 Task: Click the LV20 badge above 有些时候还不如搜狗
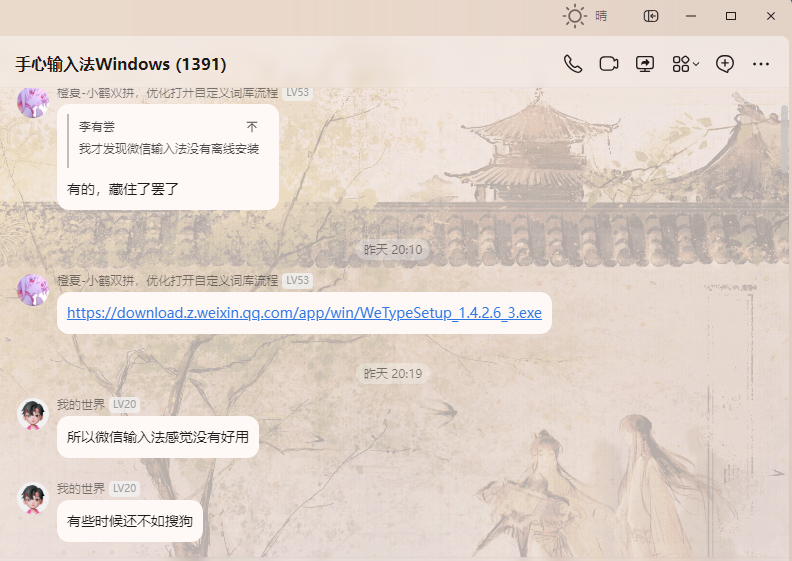[x=124, y=488]
